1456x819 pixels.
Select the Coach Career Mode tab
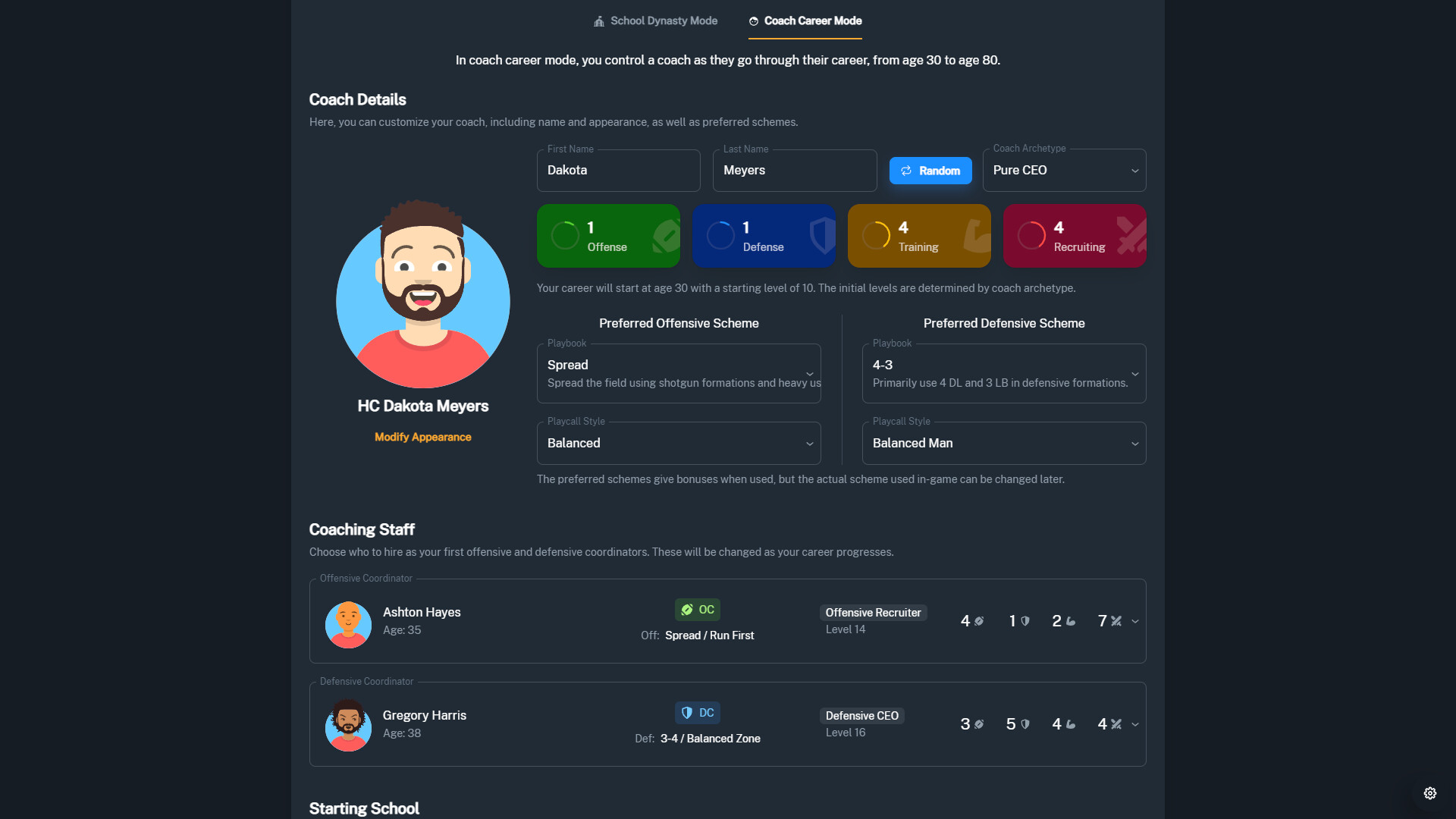[x=805, y=21]
